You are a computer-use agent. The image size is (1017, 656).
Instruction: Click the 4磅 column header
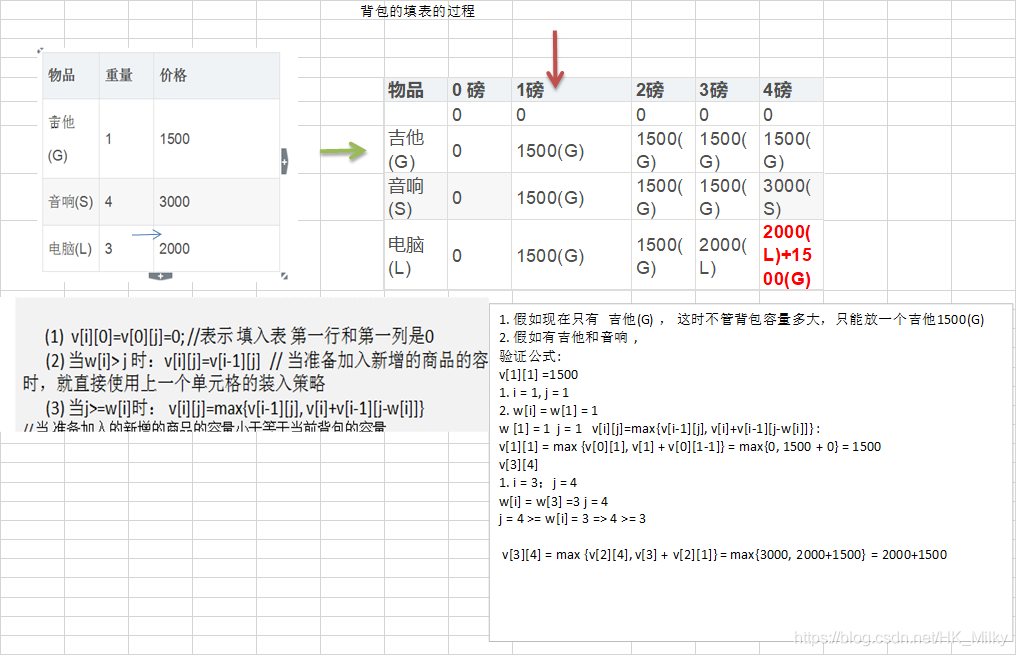(x=780, y=89)
